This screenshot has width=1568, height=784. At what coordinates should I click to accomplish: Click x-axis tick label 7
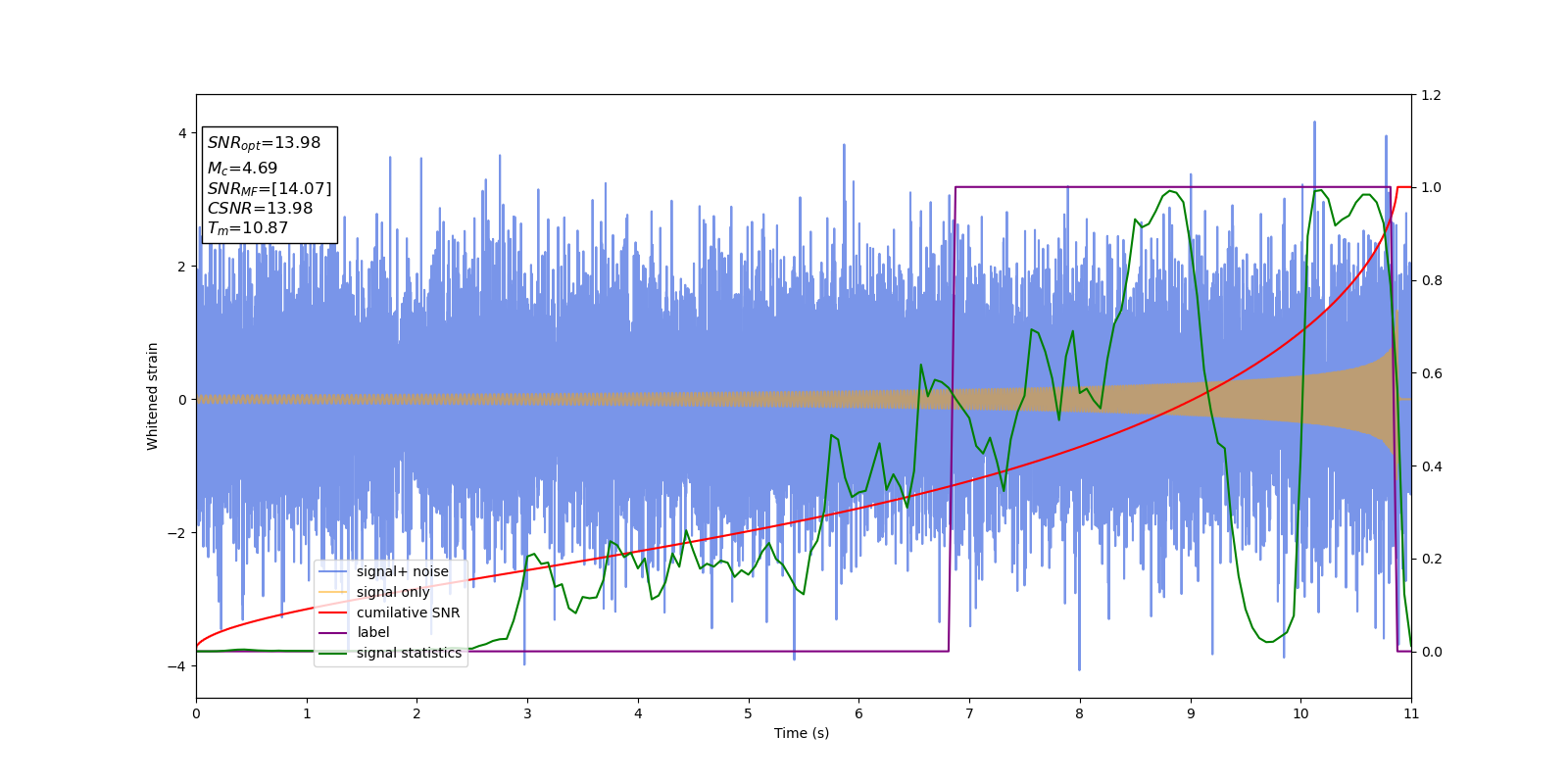point(969,713)
